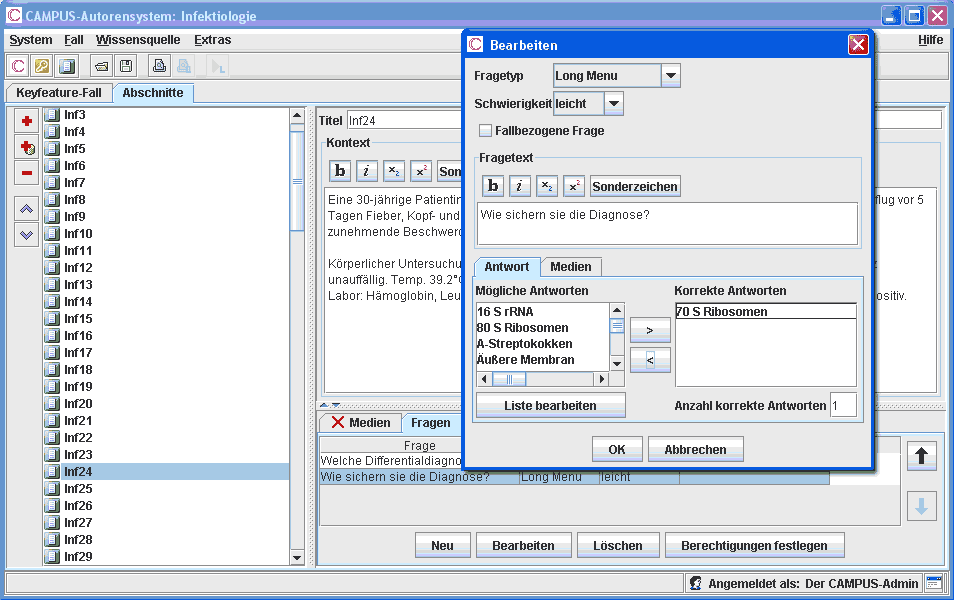Open the Wissensquelle menu

(x=138, y=40)
